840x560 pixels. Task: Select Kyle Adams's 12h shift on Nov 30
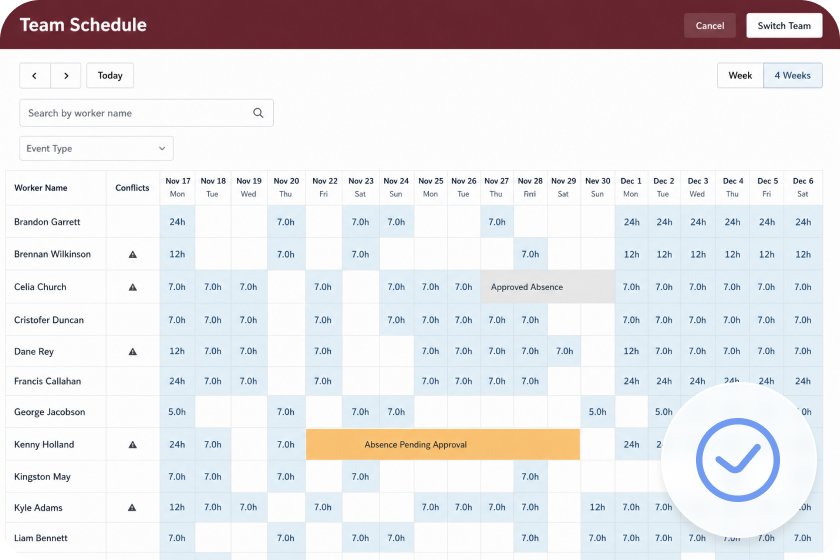(x=598, y=507)
